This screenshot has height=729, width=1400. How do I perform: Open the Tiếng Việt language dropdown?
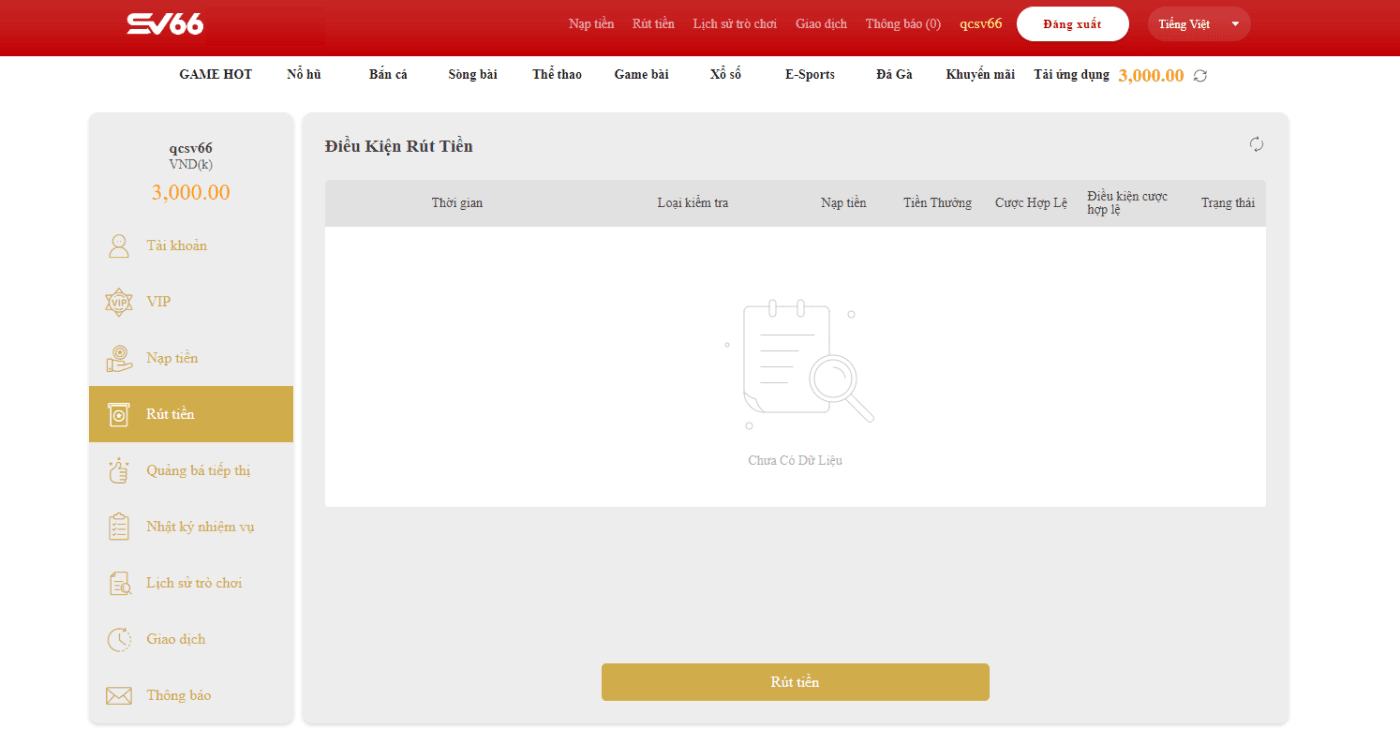point(1198,24)
